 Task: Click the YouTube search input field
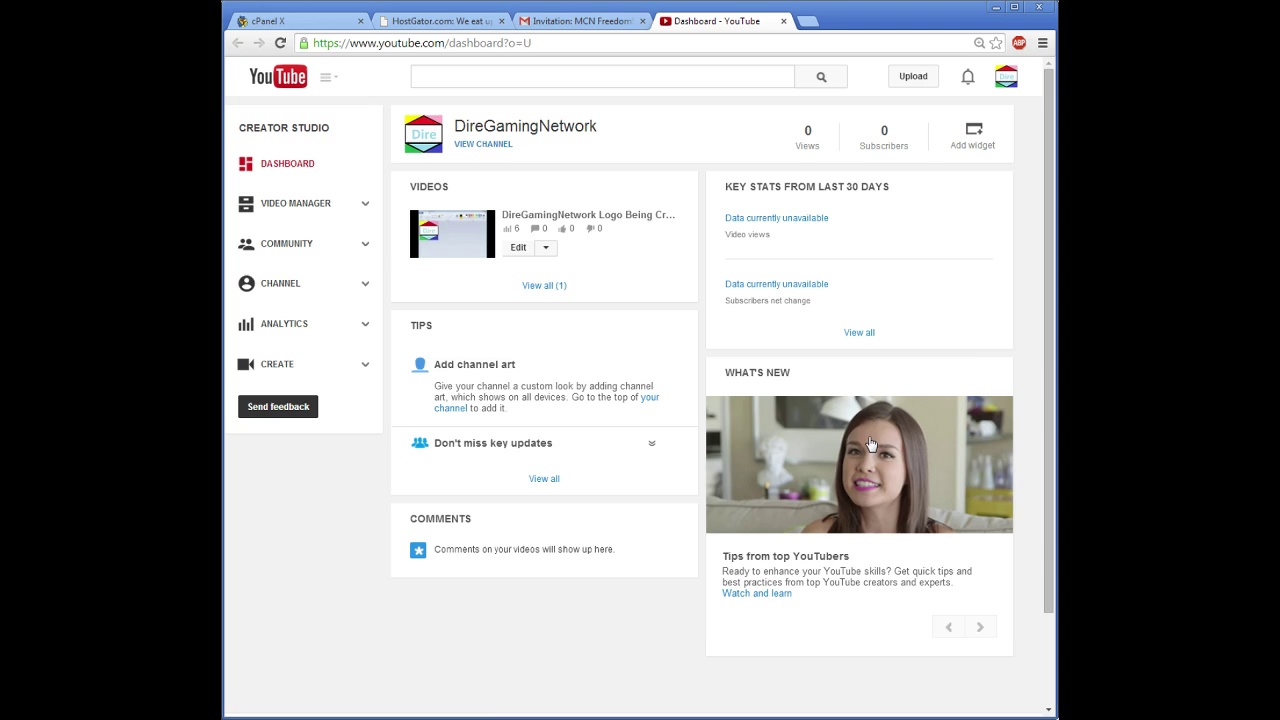pyautogui.click(x=602, y=77)
